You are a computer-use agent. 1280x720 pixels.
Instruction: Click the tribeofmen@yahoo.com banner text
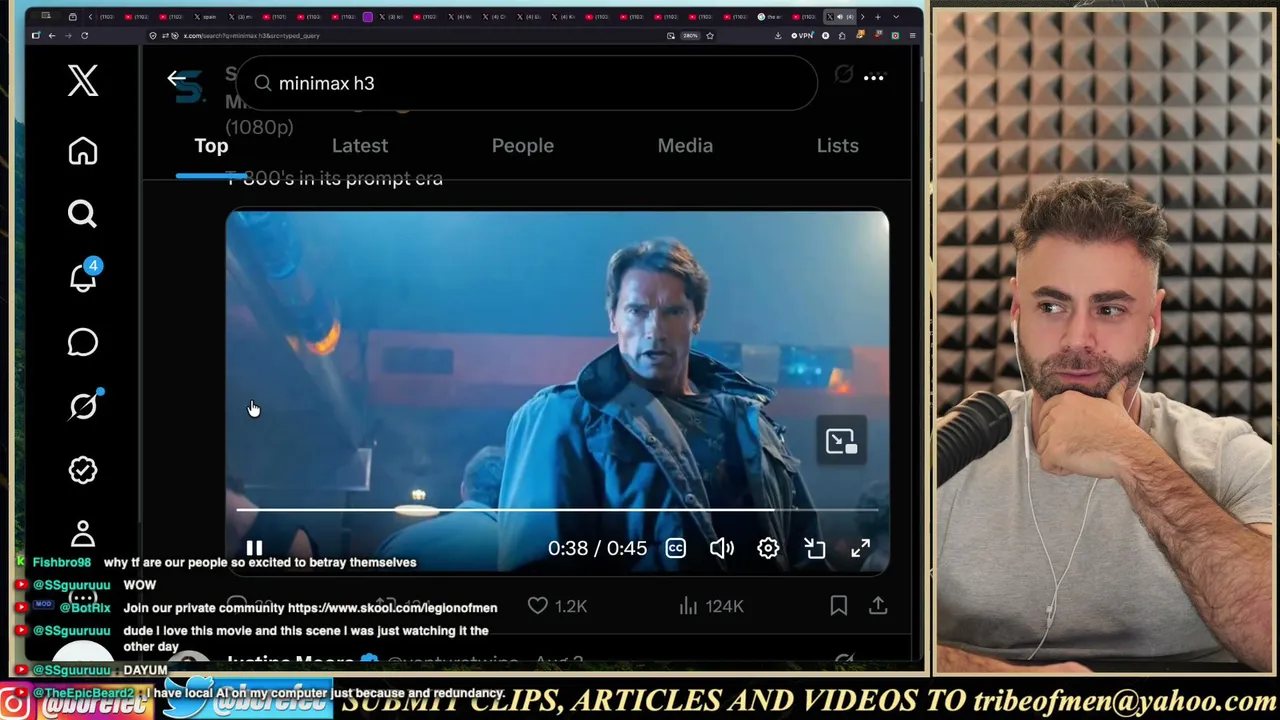1124,702
